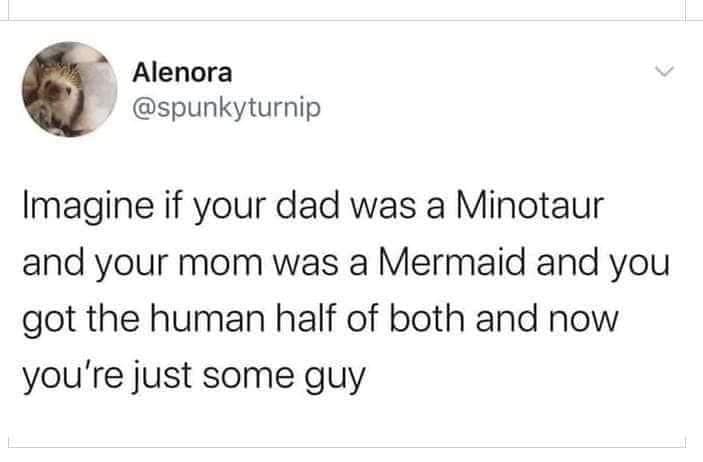Click the display name Alenora

183,72
